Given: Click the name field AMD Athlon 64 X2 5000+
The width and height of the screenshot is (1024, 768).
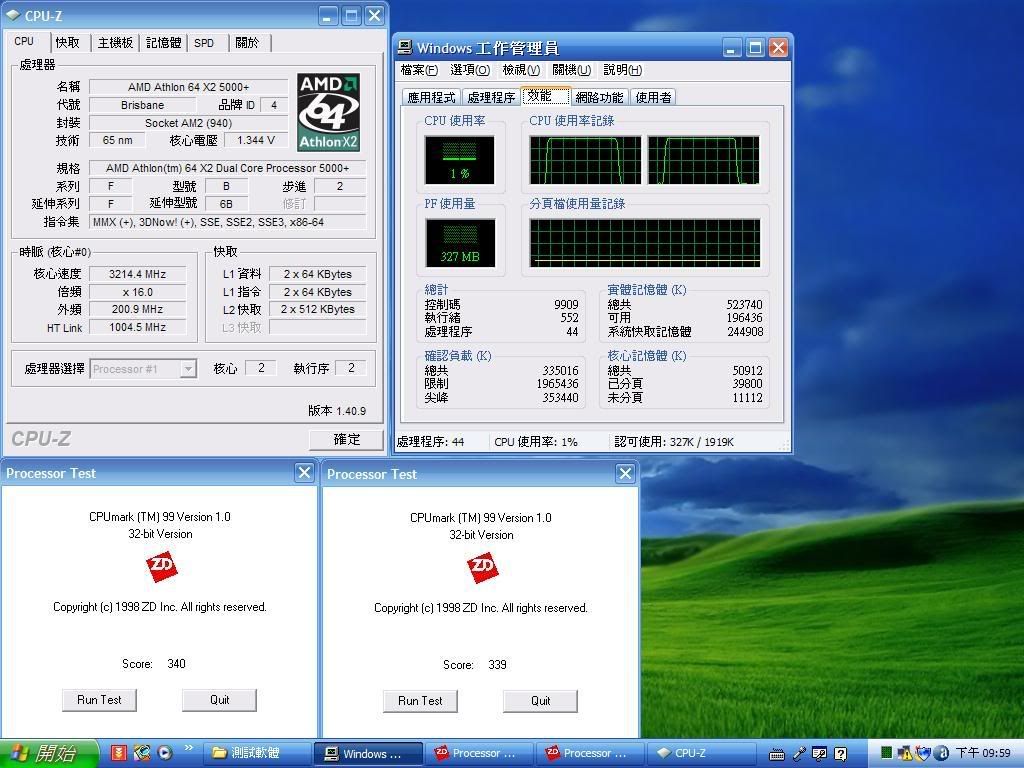Looking at the screenshot, I should pos(188,87).
